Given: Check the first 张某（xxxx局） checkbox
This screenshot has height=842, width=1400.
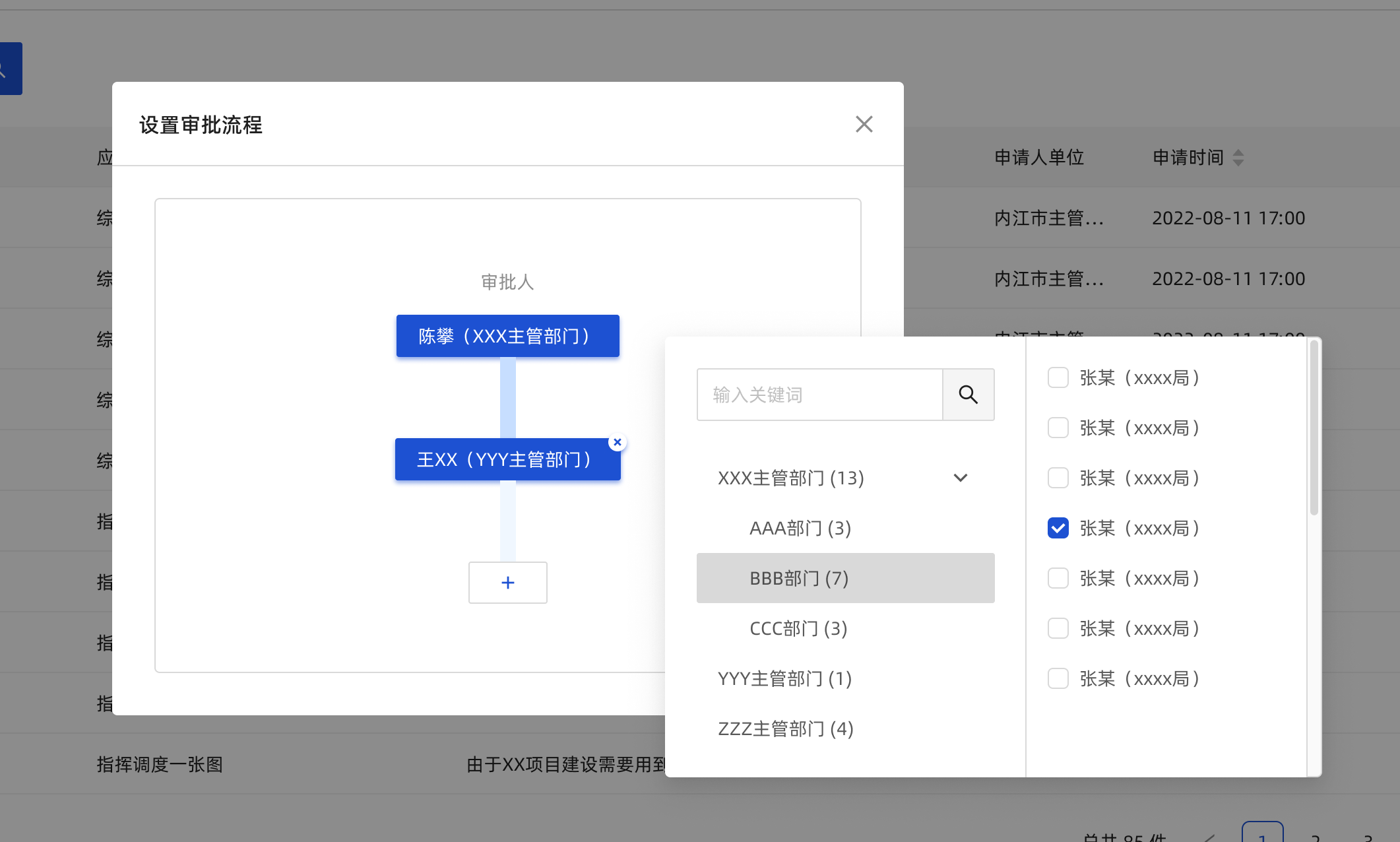Looking at the screenshot, I should pos(1058,377).
